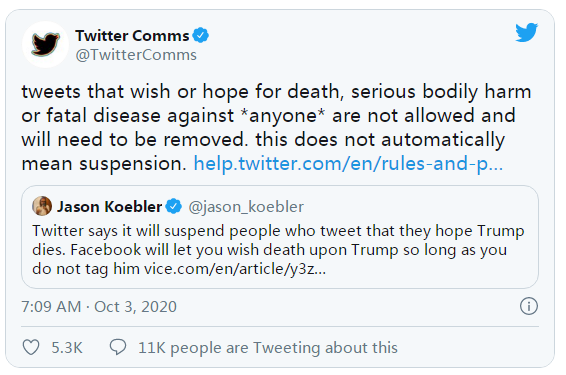
Task: Open the @TwitterComms handle
Action: pos(136,55)
